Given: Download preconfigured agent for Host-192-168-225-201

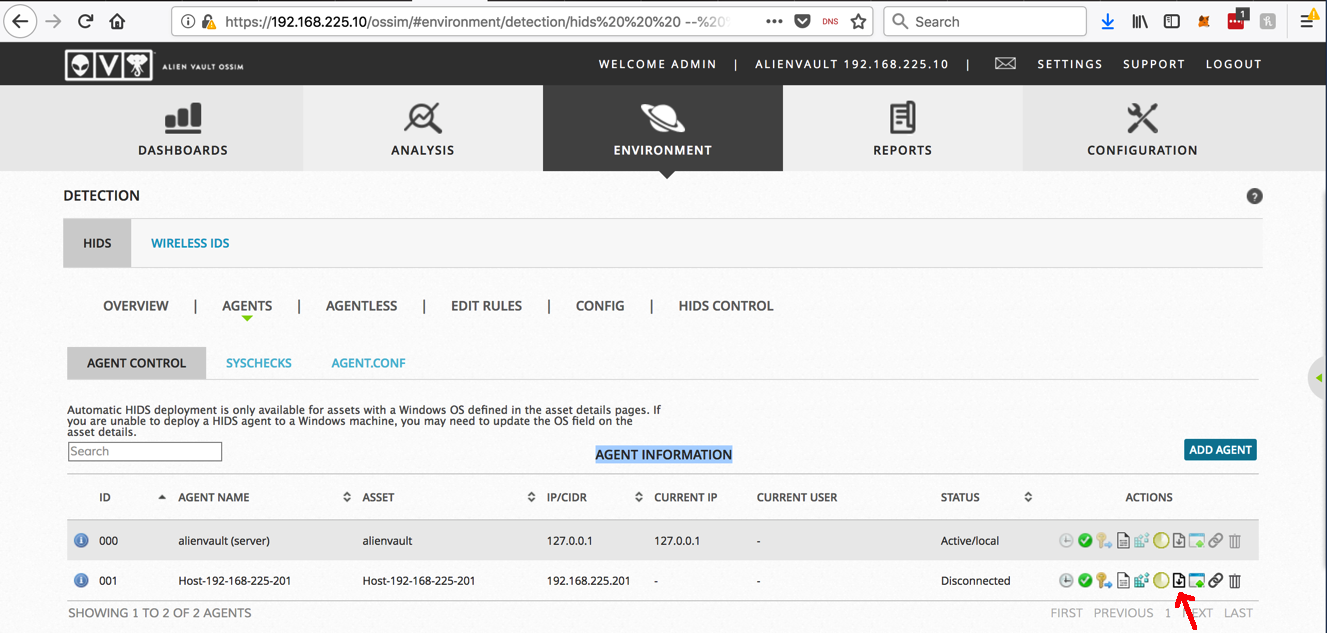Looking at the screenshot, I should pos(1179,580).
